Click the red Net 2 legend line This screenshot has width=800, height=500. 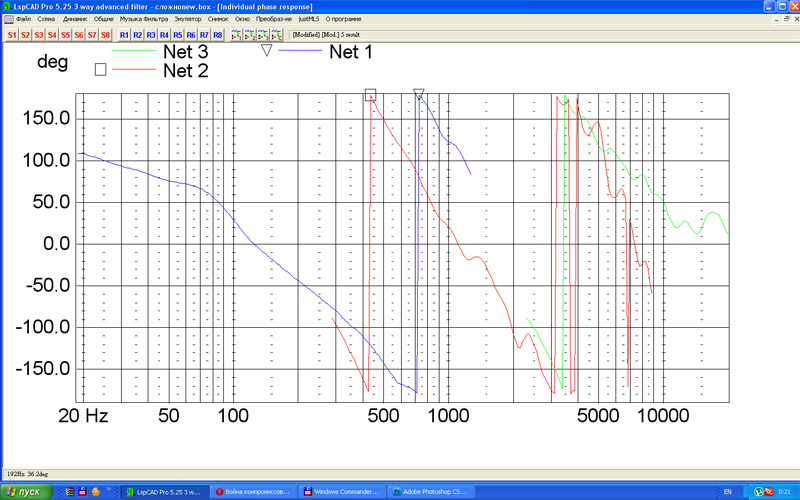(134, 69)
